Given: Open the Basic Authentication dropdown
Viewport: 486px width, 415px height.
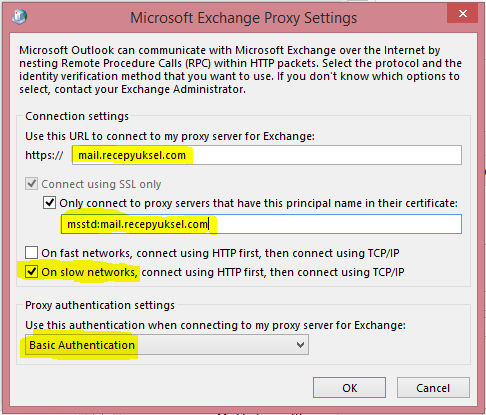Looking at the screenshot, I should (x=167, y=345).
